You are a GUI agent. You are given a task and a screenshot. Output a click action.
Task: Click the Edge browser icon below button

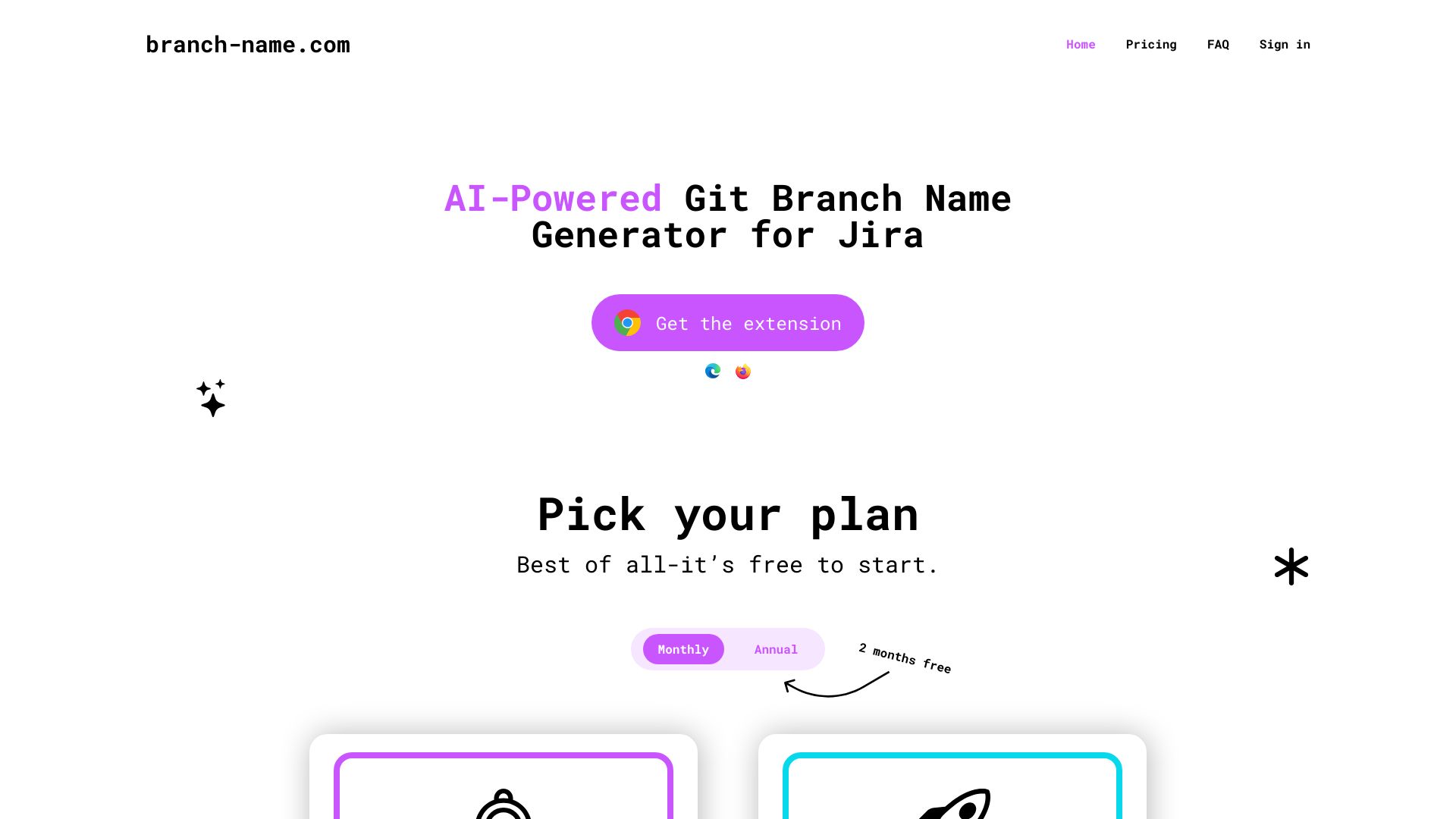(x=713, y=371)
